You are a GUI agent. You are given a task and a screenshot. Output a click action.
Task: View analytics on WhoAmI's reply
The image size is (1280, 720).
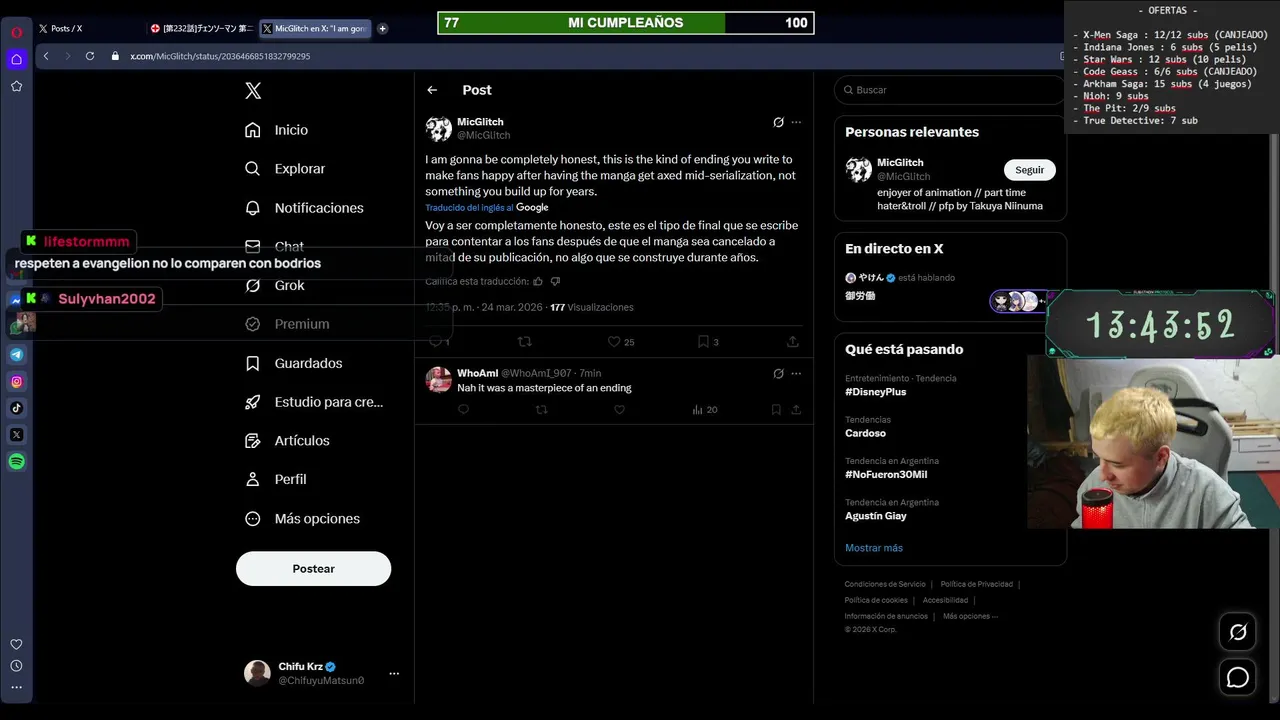[x=705, y=409]
